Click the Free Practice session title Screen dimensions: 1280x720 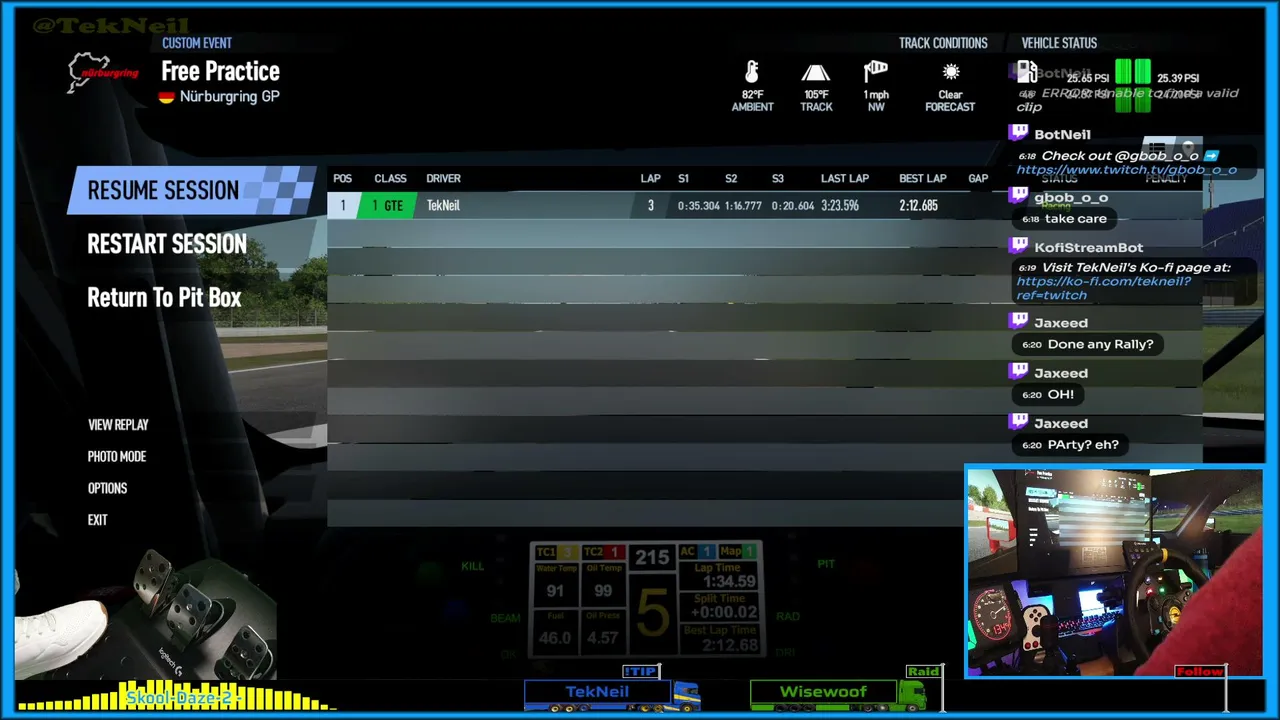pos(221,71)
